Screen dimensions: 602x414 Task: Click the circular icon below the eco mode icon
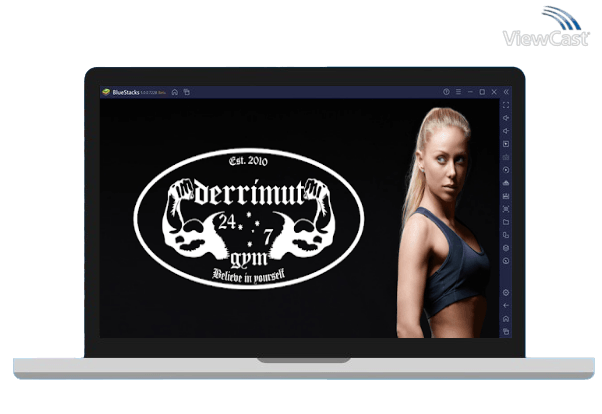(x=506, y=261)
